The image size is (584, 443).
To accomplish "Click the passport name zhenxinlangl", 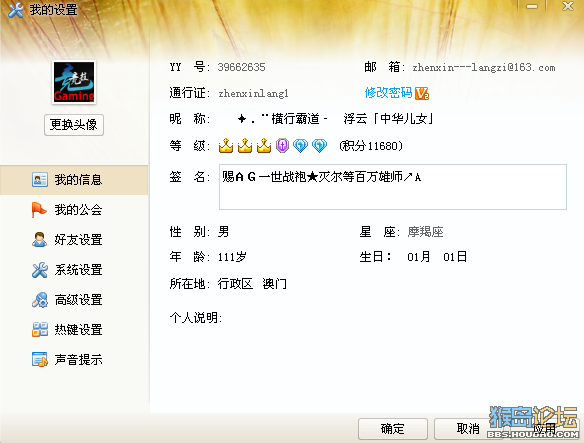I will [x=253, y=93].
